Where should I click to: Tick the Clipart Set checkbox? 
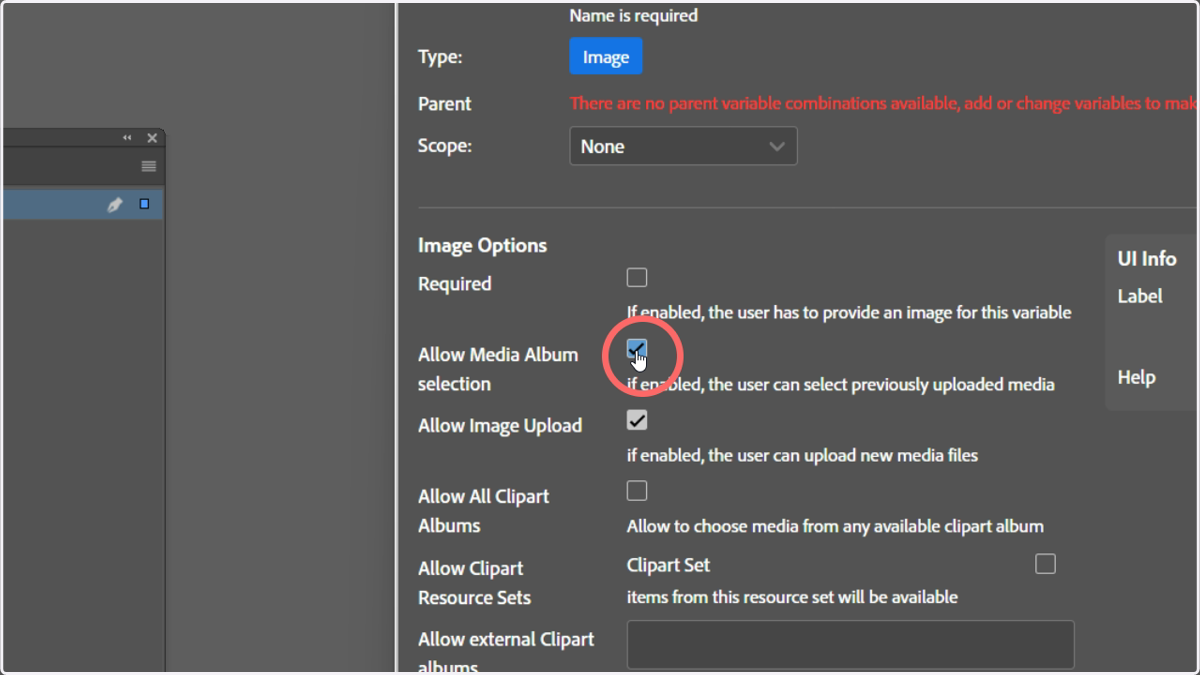[x=1045, y=564]
